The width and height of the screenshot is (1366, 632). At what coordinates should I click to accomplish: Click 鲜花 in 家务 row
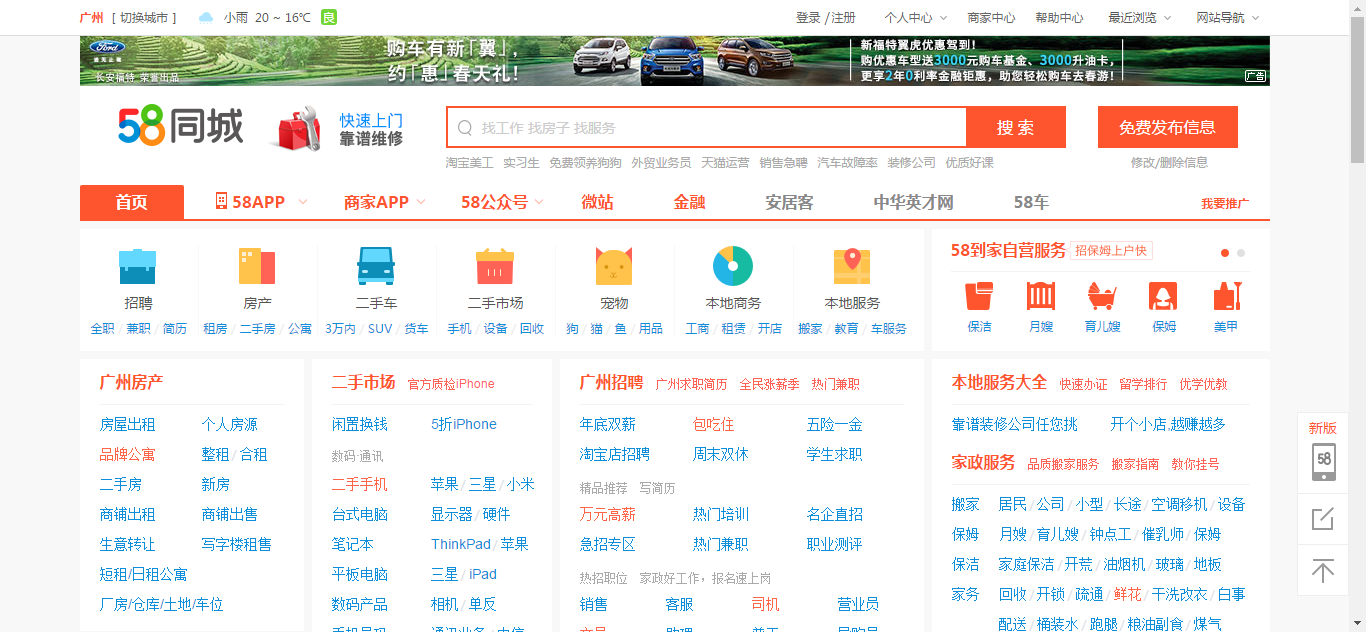(x=1127, y=594)
